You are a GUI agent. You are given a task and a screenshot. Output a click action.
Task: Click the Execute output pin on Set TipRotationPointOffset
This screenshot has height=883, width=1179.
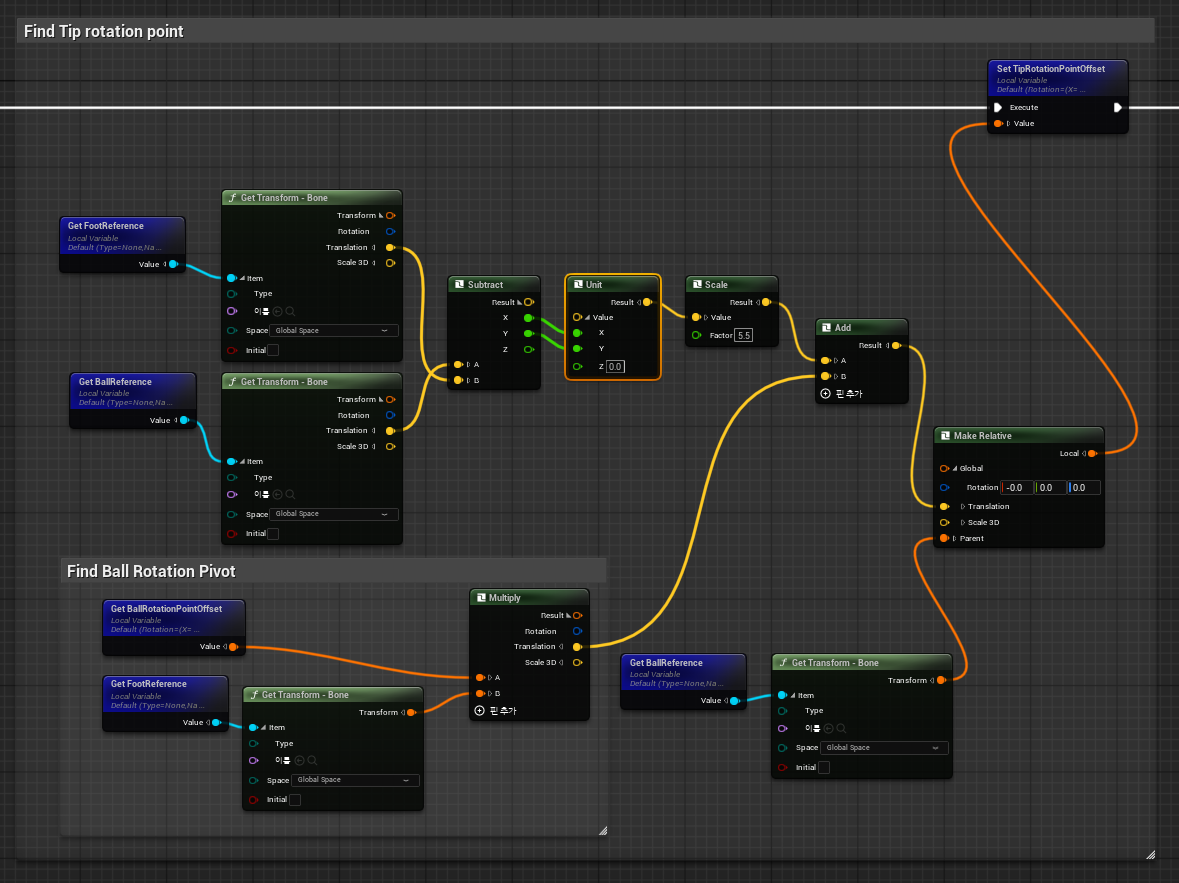[1117, 107]
